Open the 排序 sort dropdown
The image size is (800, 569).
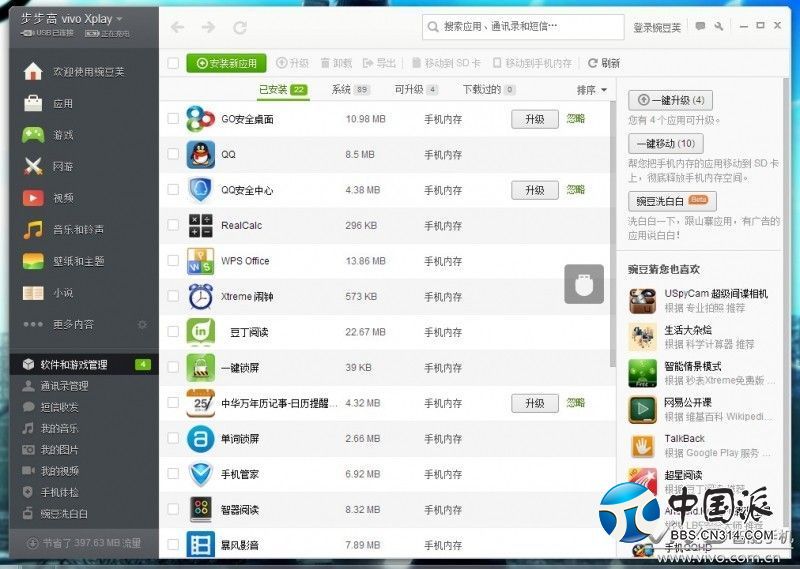(x=592, y=90)
